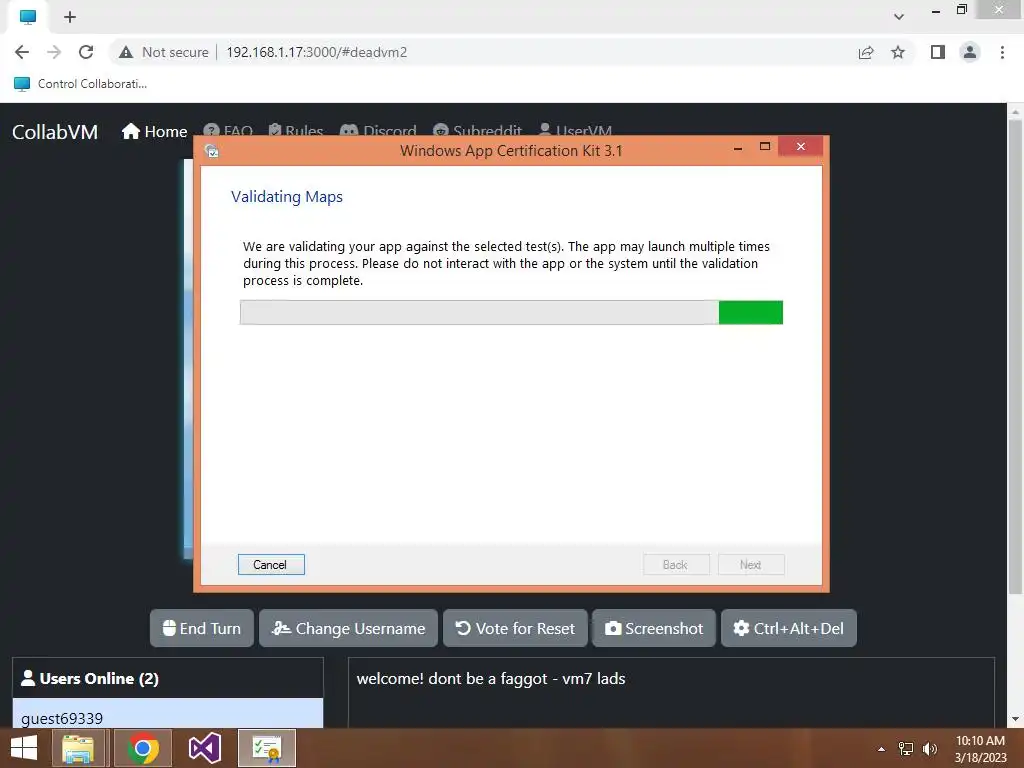Send Ctrl+Alt+Del to the VM

pos(789,628)
